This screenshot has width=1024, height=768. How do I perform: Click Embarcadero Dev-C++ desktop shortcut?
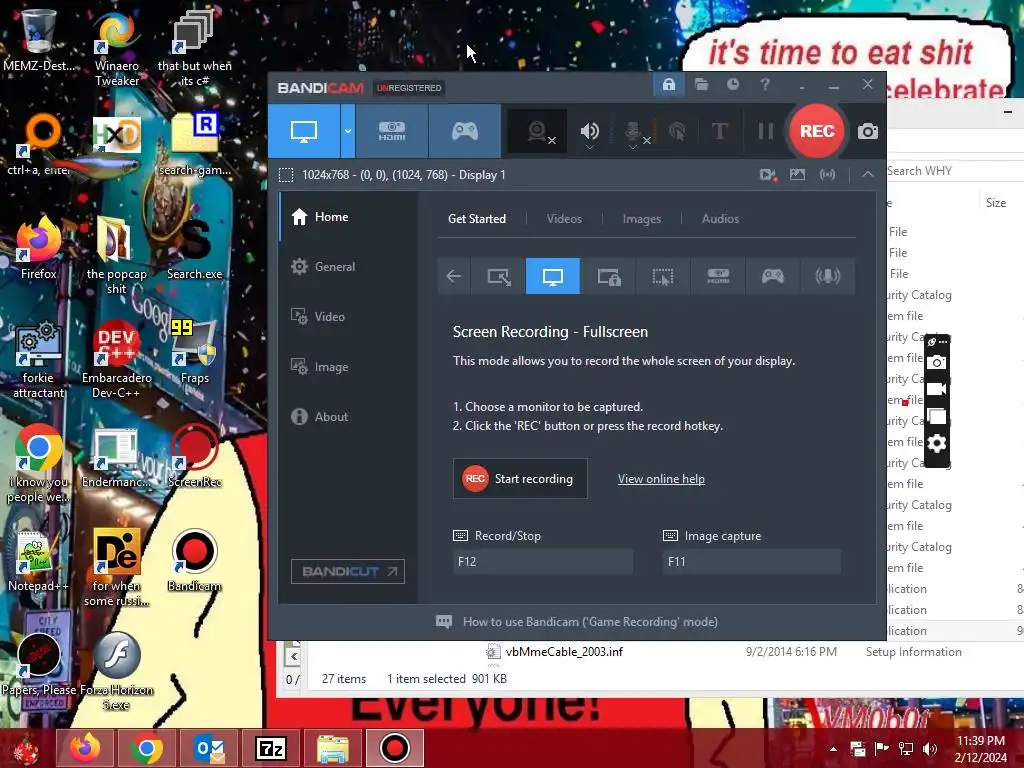(116, 359)
